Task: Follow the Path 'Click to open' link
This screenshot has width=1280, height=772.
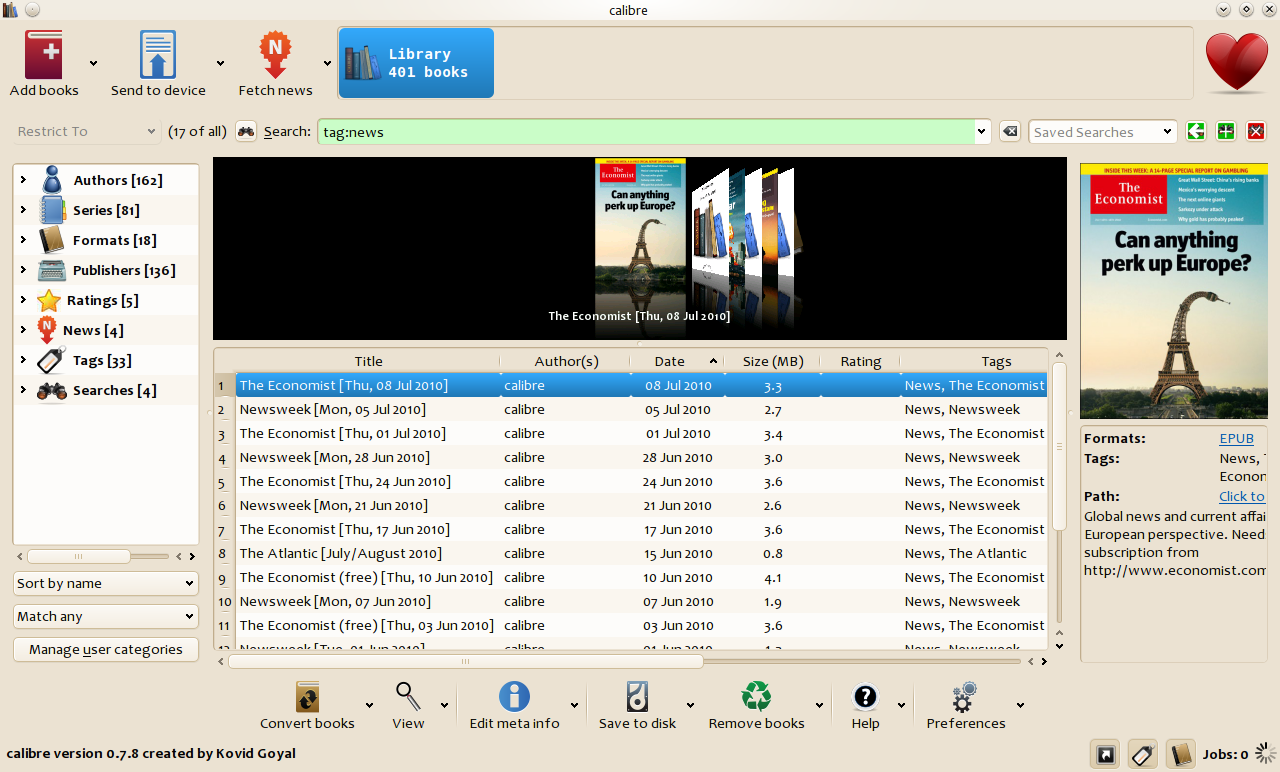Action: (1242, 496)
